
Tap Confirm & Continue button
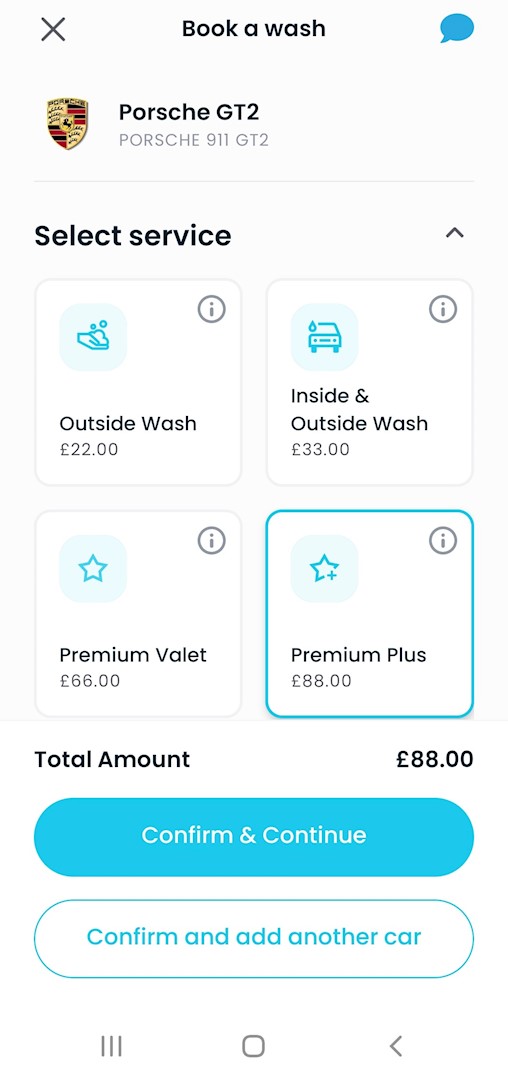click(x=254, y=837)
